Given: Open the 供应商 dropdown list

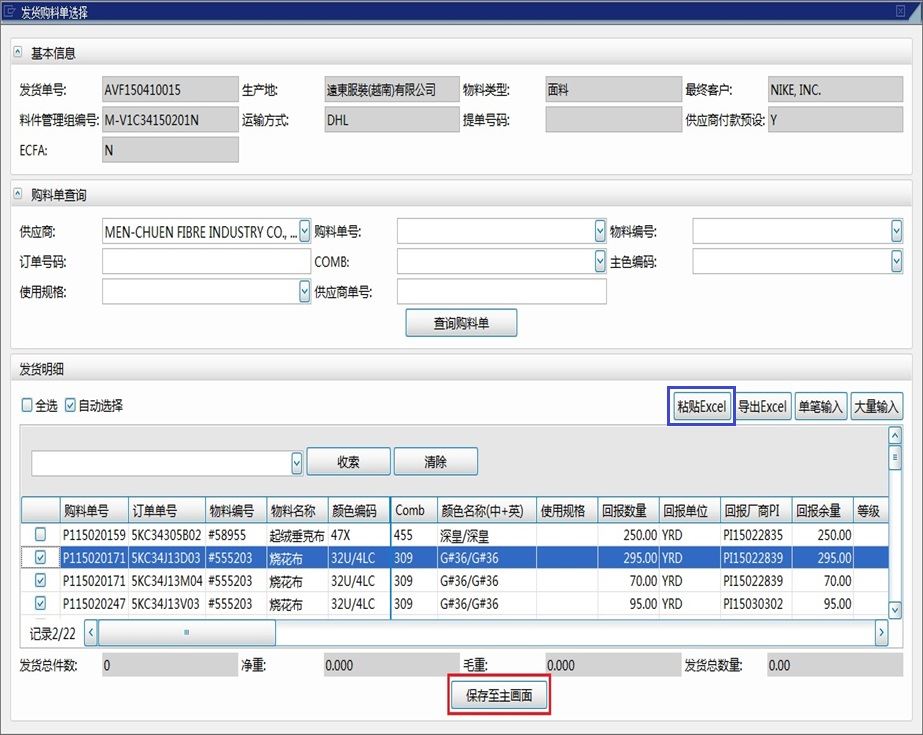Looking at the screenshot, I should pyautogui.click(x=305, y=232).
